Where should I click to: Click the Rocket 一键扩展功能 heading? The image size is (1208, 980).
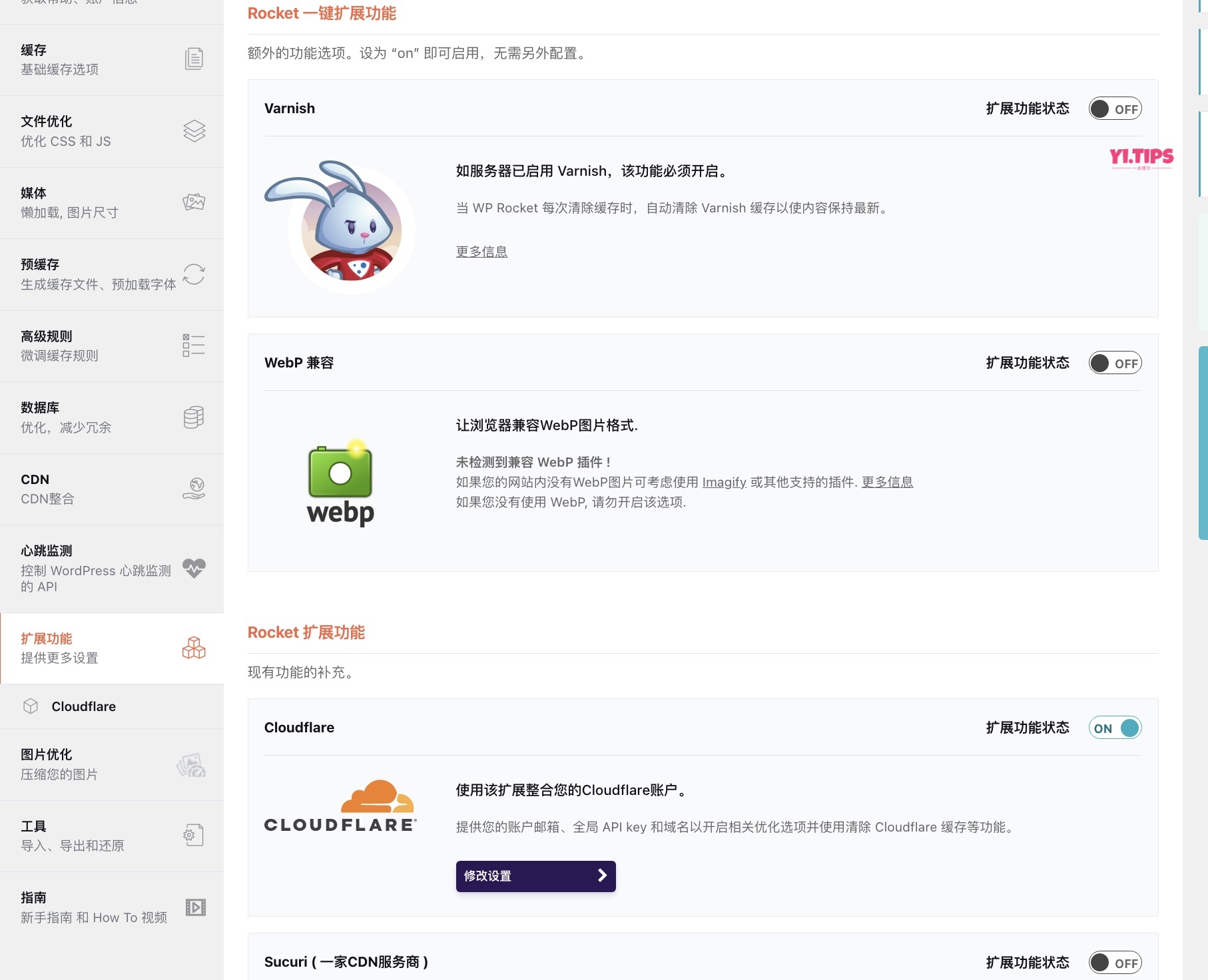(x=322, y=13)
